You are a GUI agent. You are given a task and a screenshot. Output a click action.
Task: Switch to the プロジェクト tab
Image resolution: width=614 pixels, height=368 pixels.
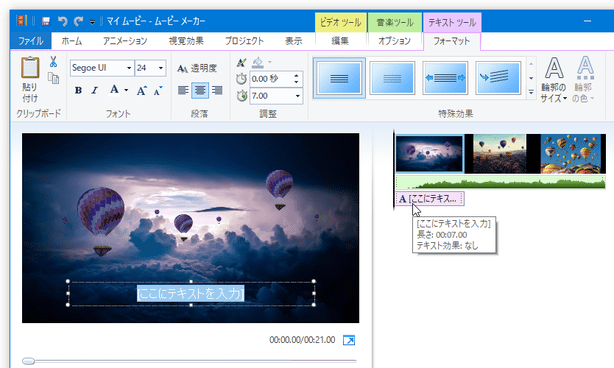point(244,41)
